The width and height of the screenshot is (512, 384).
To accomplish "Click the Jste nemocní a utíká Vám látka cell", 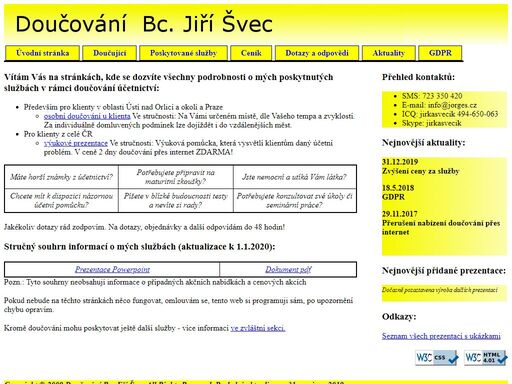I will coord(294,177).
